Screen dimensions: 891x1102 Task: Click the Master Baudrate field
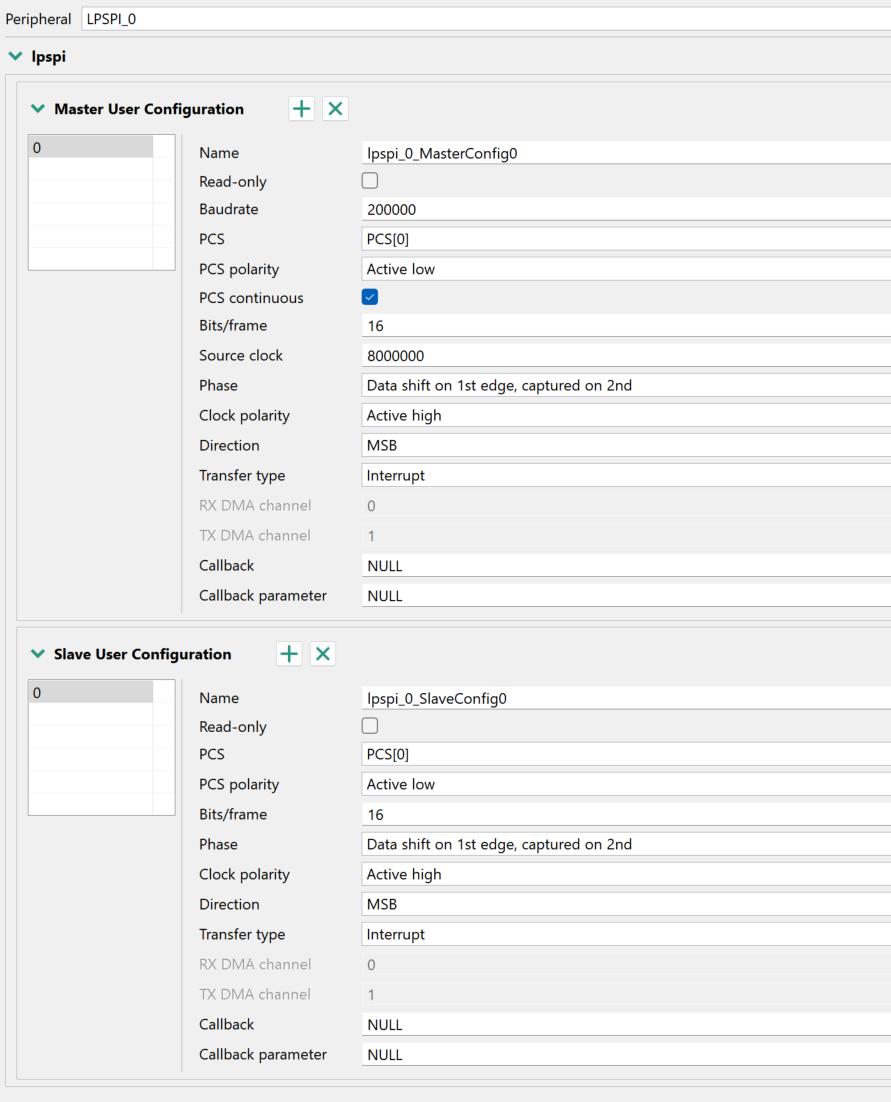pos(625,210)
